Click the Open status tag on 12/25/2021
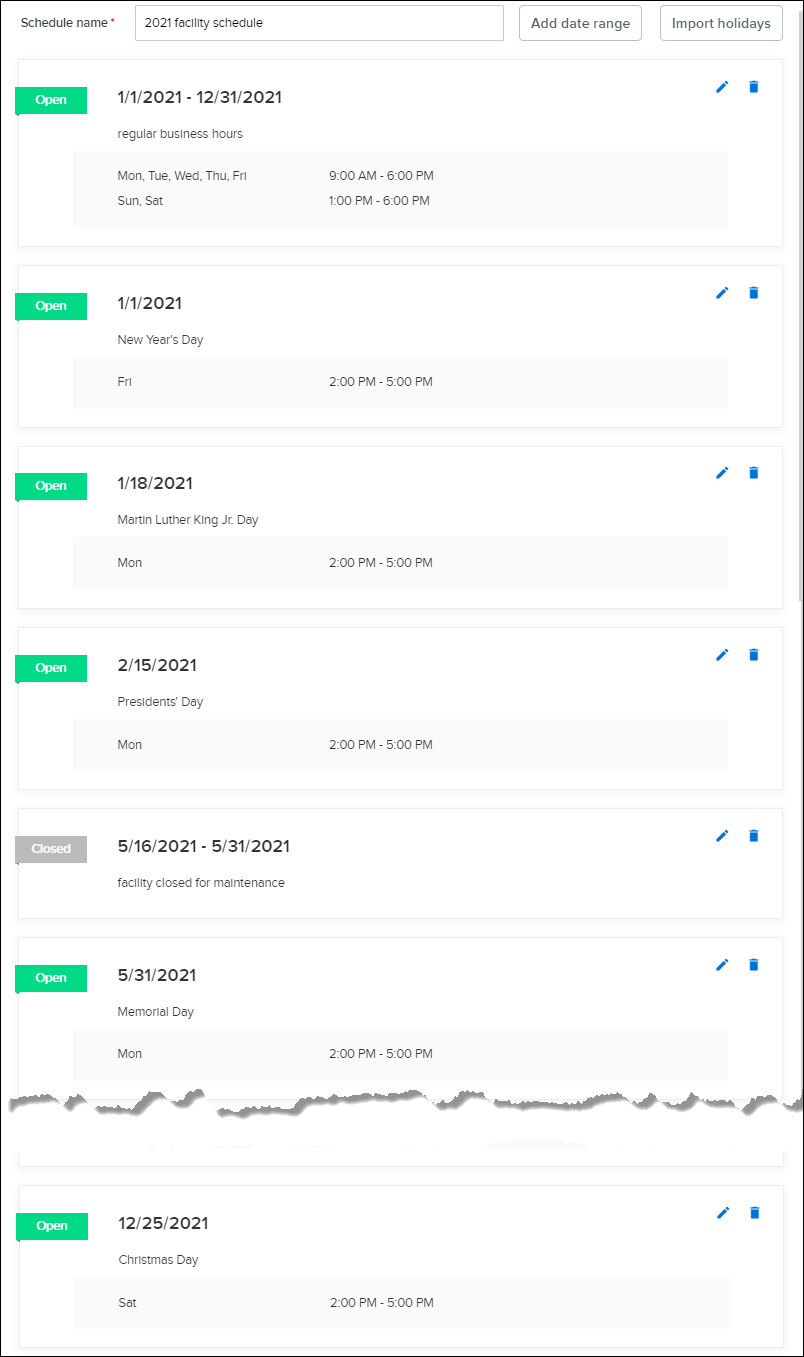 (52, 1226)
